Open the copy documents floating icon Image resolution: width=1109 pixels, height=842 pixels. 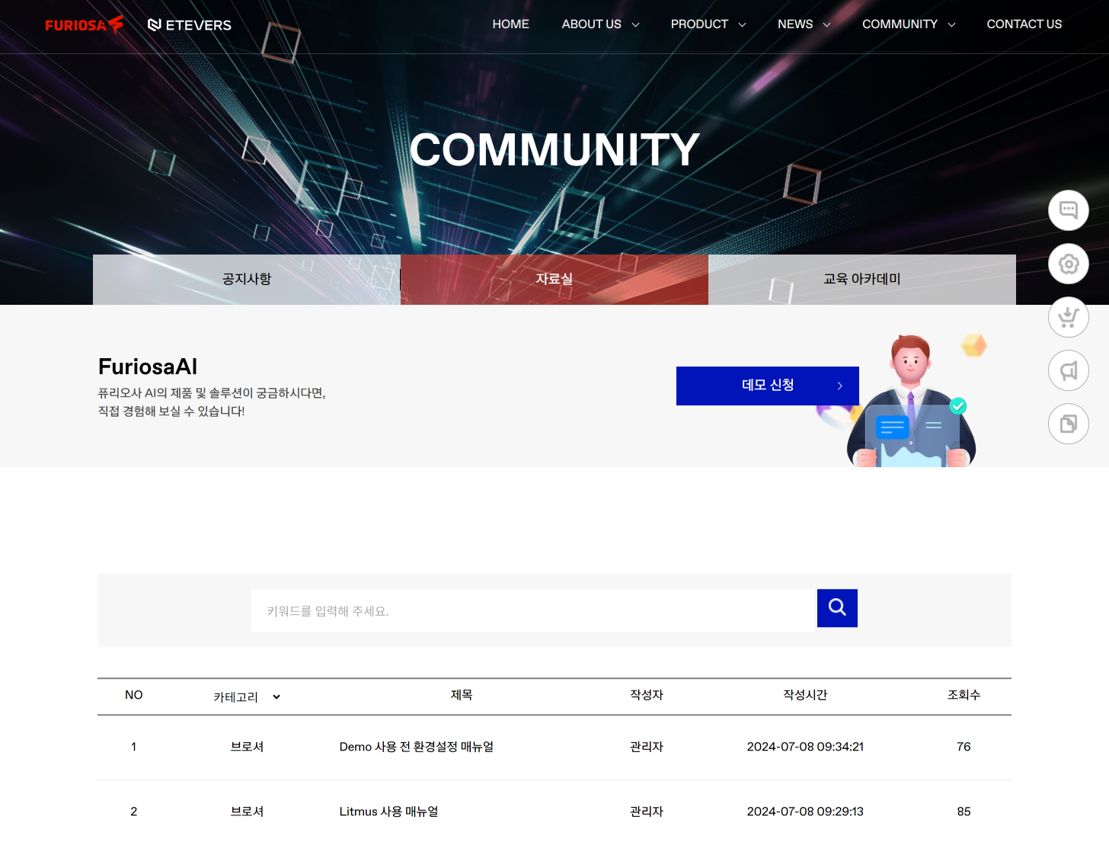point(1068,423)
